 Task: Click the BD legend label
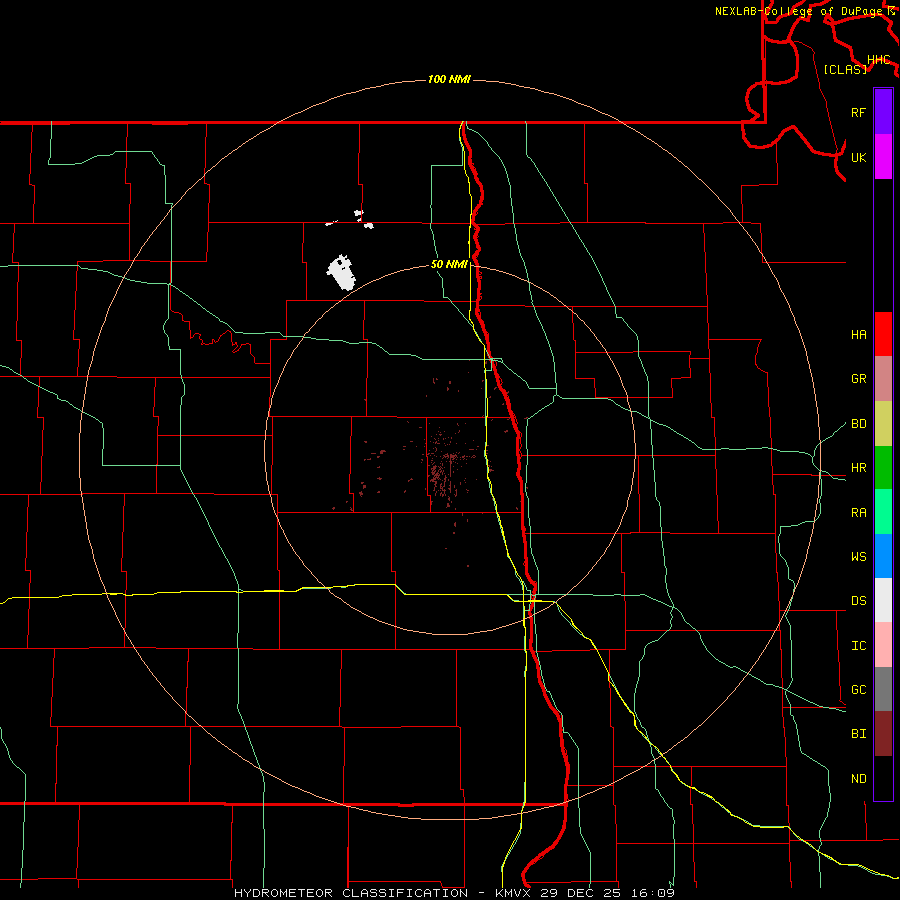coord(858,424)
